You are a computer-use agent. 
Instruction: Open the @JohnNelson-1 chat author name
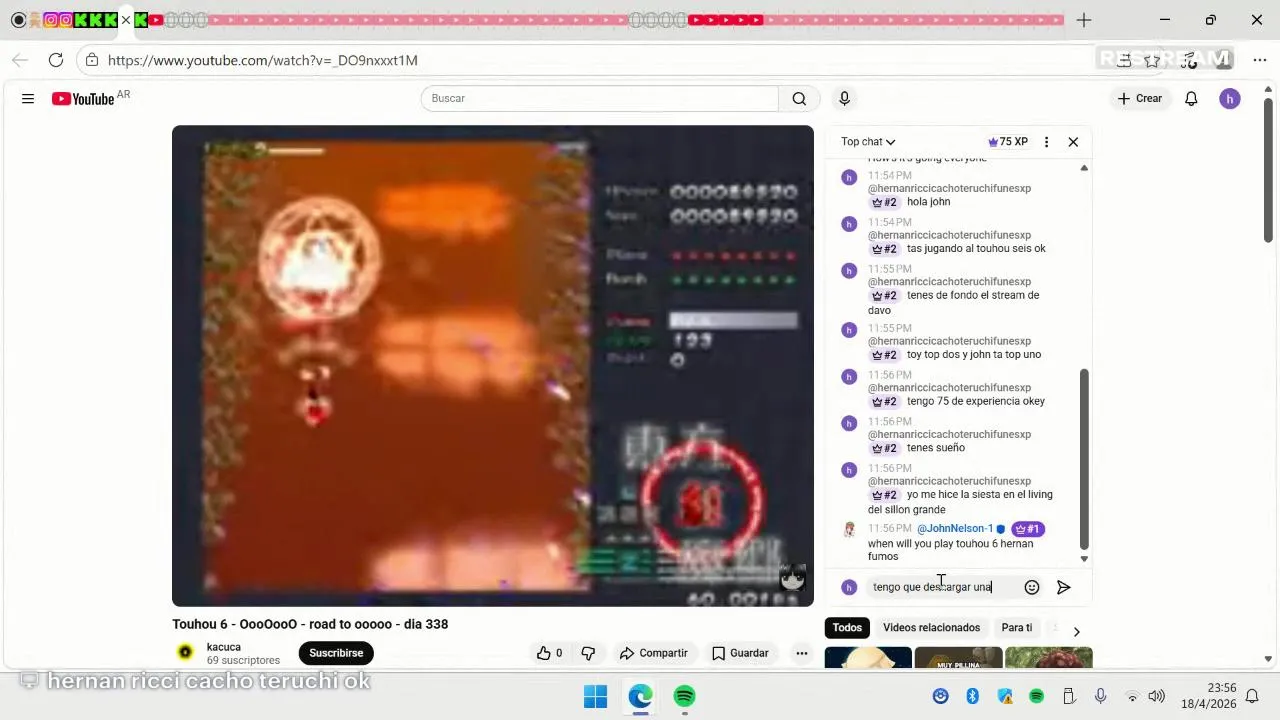(x=955, y=529)
